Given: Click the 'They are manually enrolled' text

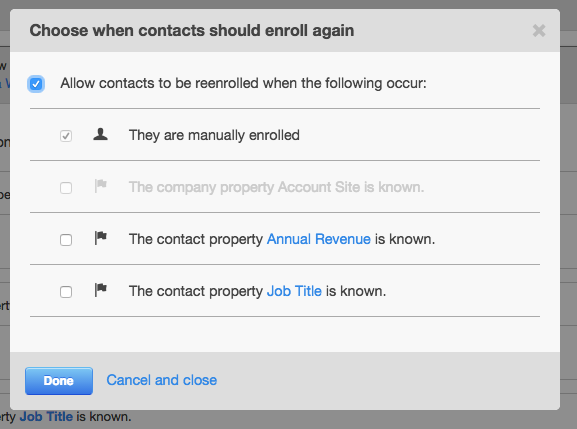Looking at the screenshot, I should click(214, 135).
